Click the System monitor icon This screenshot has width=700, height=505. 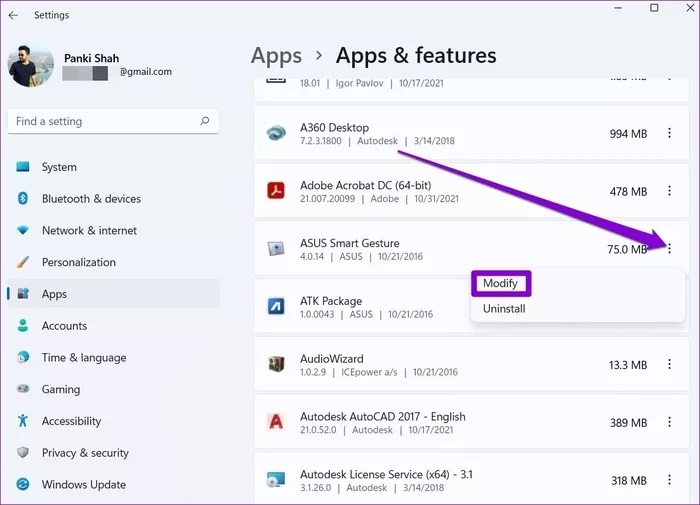point(23,167)
